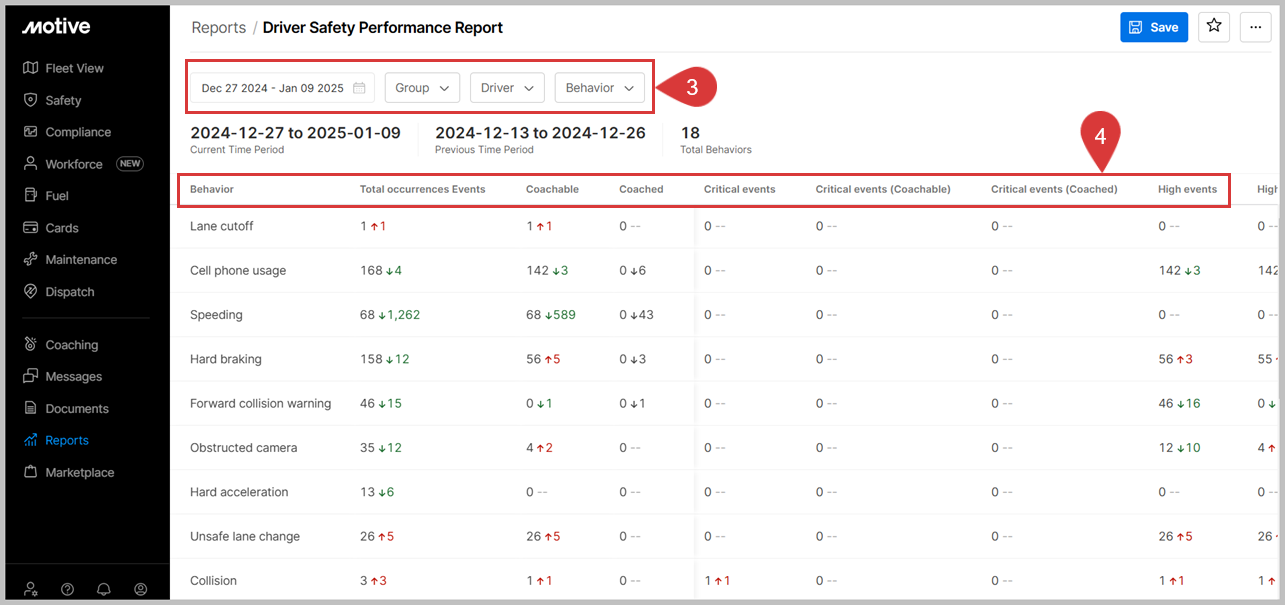Click the Motive logo
The width and height of the screenshot is (1285, 605).
pyautogui.click(x=56, y=27)
